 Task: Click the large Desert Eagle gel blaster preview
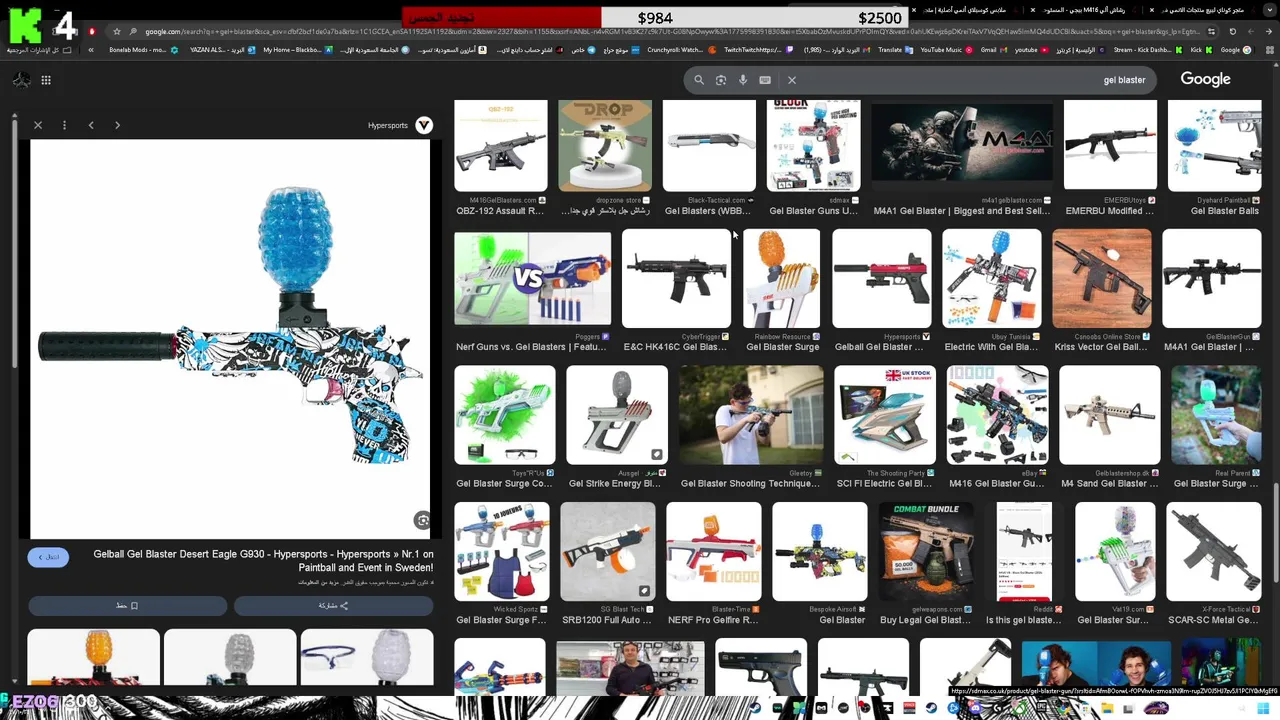click(230, 338)
